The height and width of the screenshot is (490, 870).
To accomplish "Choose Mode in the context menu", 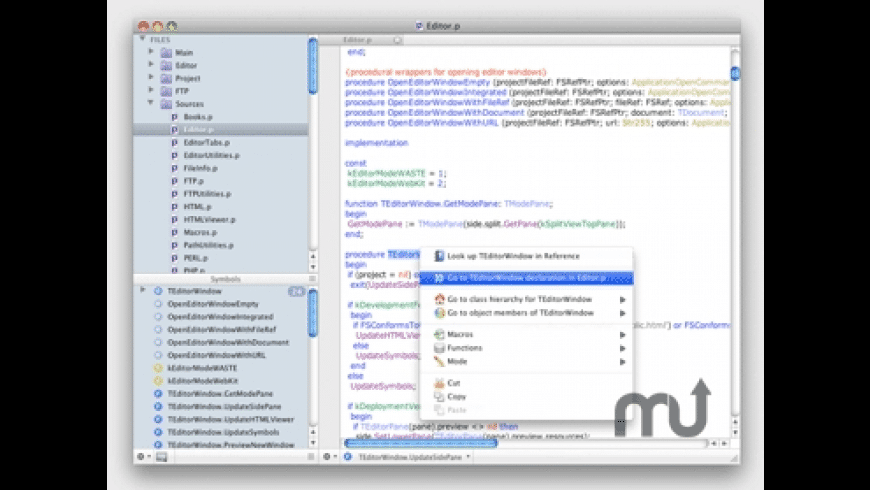I will 526,361.
